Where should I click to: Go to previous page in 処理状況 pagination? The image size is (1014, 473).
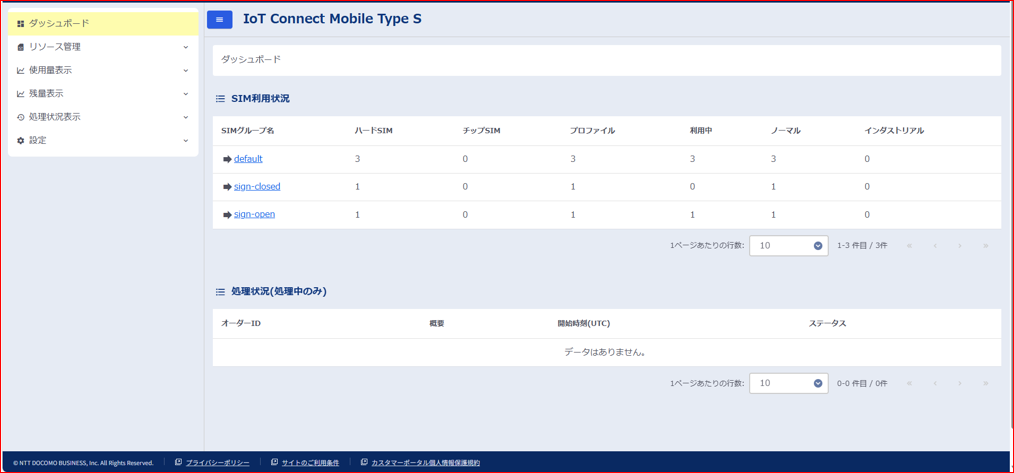(x=935, y=384)
